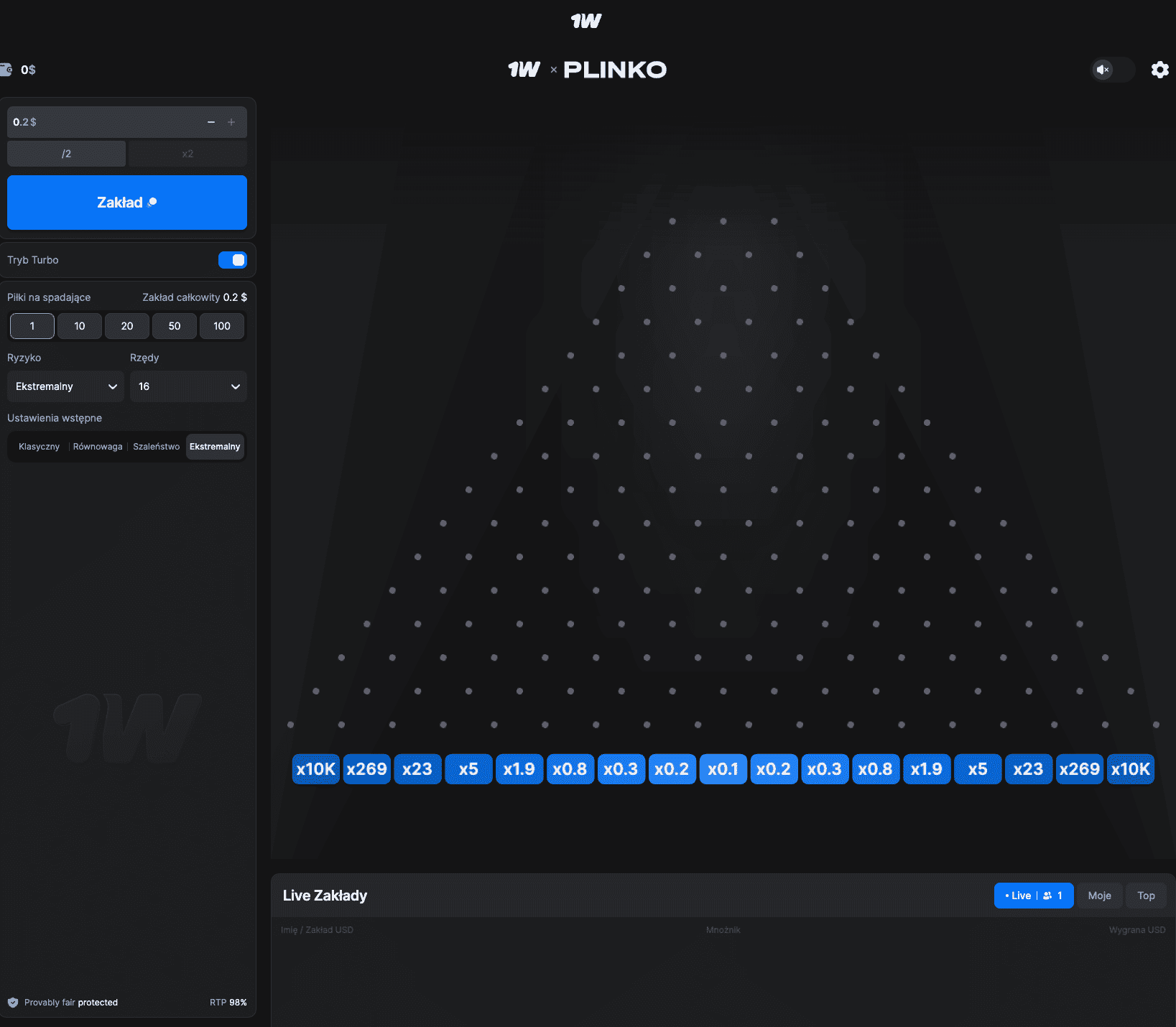Choose the Klasyczny preset

39,447
